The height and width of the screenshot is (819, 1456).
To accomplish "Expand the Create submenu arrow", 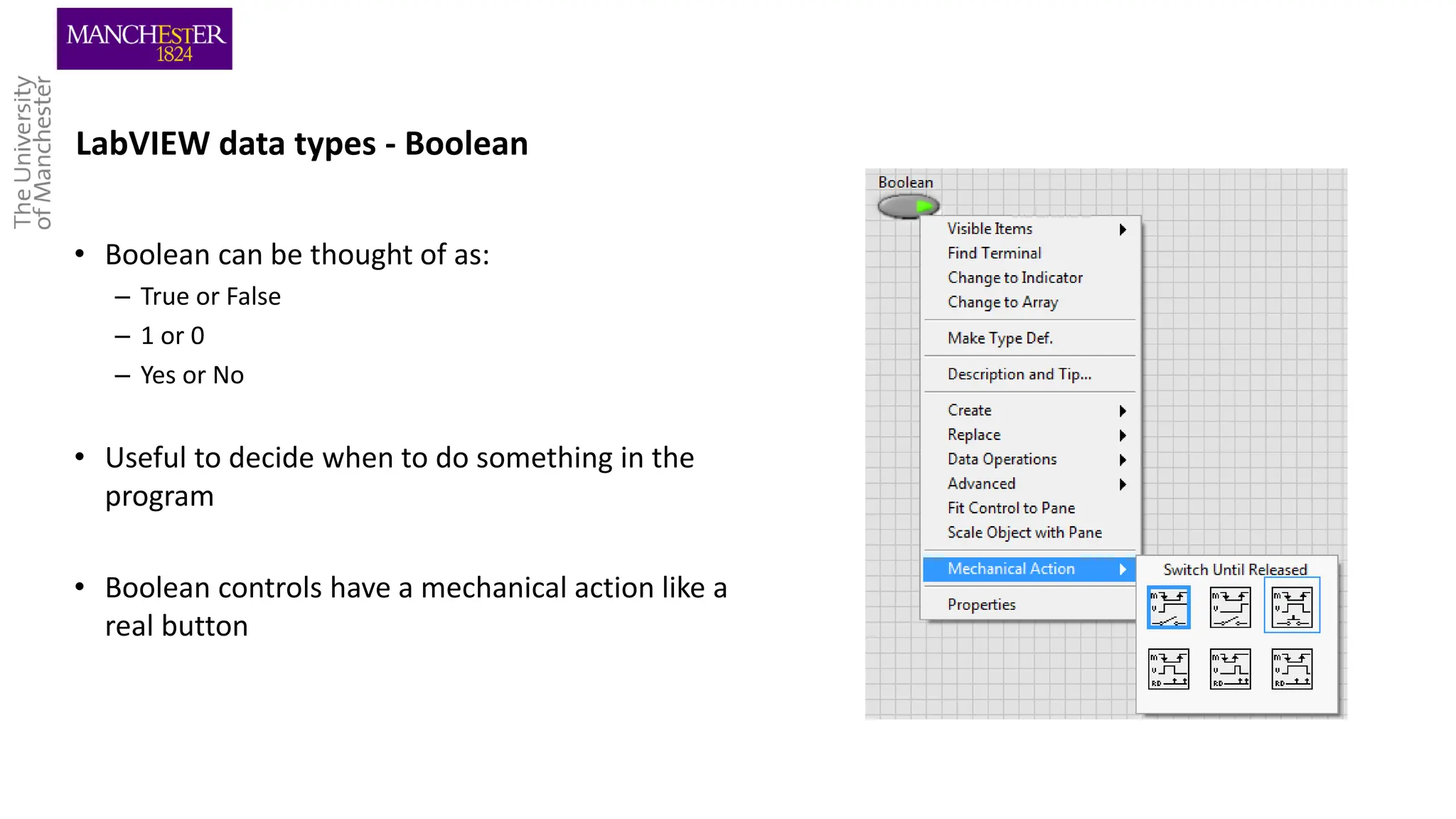I will tap(1123, 411).
